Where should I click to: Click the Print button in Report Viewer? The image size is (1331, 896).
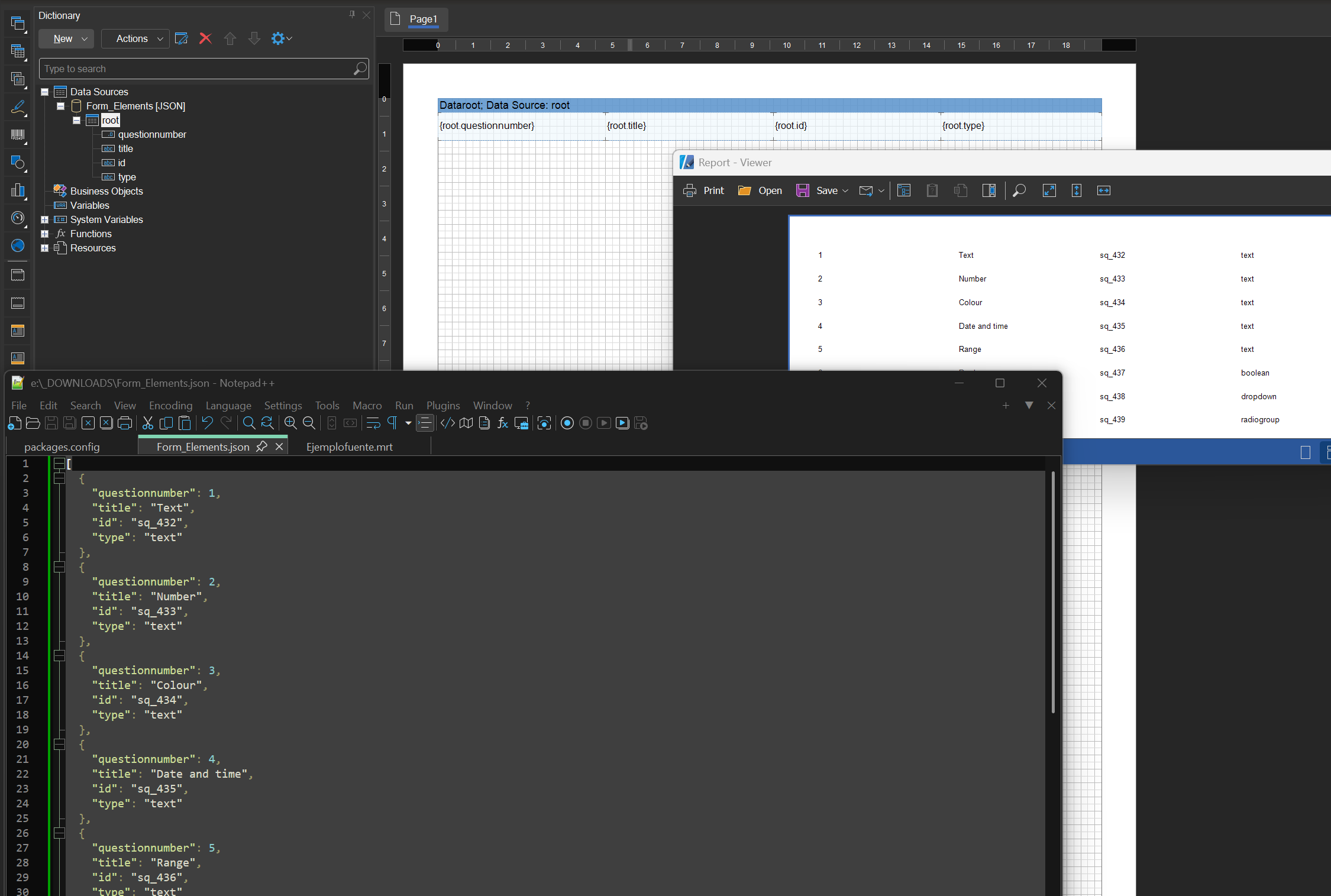pyautogui.click(x=704, y=190)
